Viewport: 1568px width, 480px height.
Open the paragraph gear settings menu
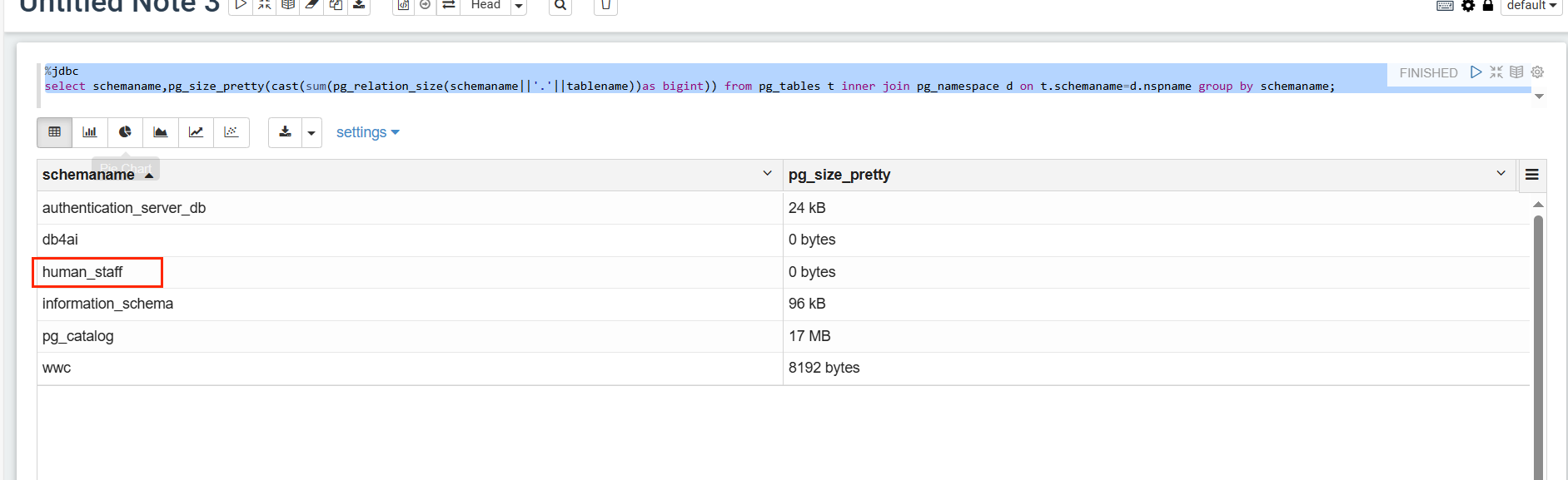[x=1537, y=72]
